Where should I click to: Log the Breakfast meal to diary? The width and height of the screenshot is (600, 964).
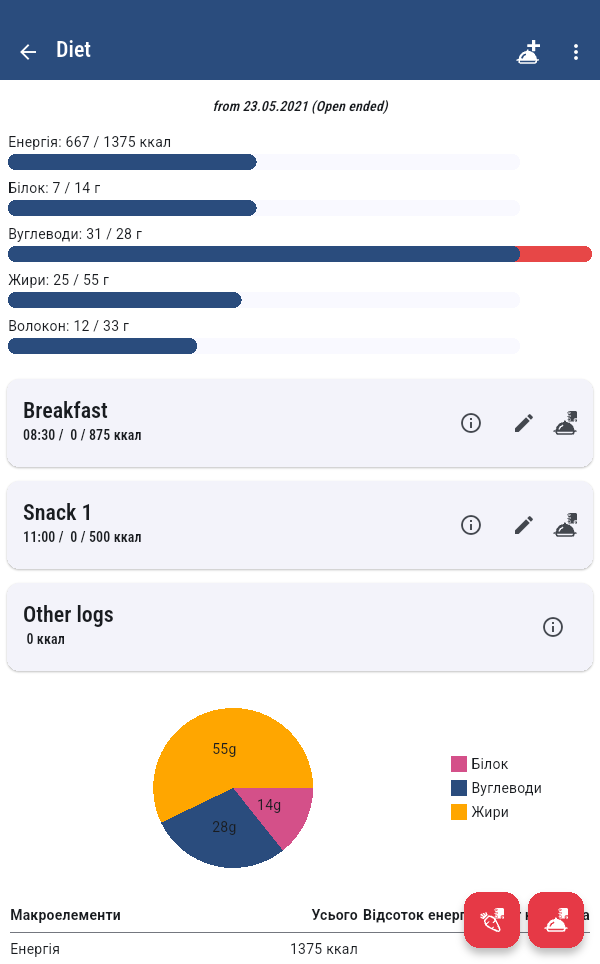tap(567, 423)
